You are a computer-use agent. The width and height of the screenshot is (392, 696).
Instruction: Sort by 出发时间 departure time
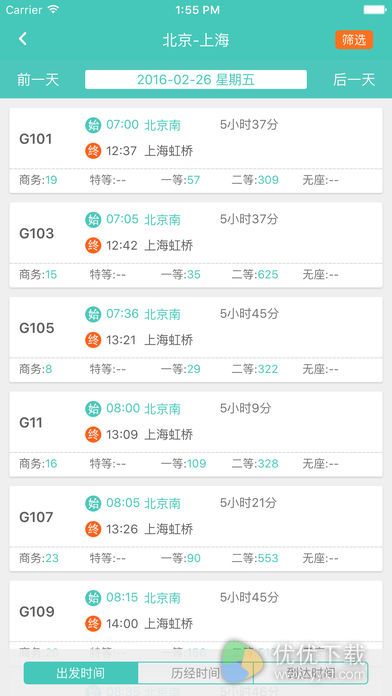pos(81,673)
